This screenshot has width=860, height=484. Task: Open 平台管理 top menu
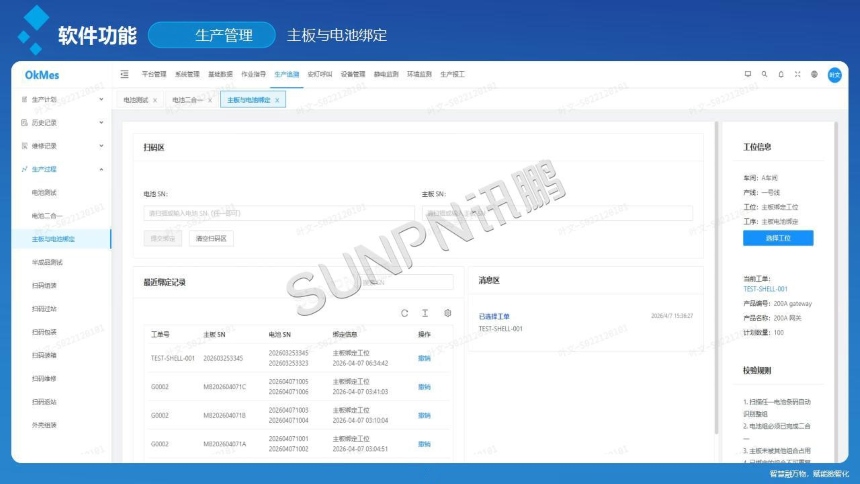154,74
